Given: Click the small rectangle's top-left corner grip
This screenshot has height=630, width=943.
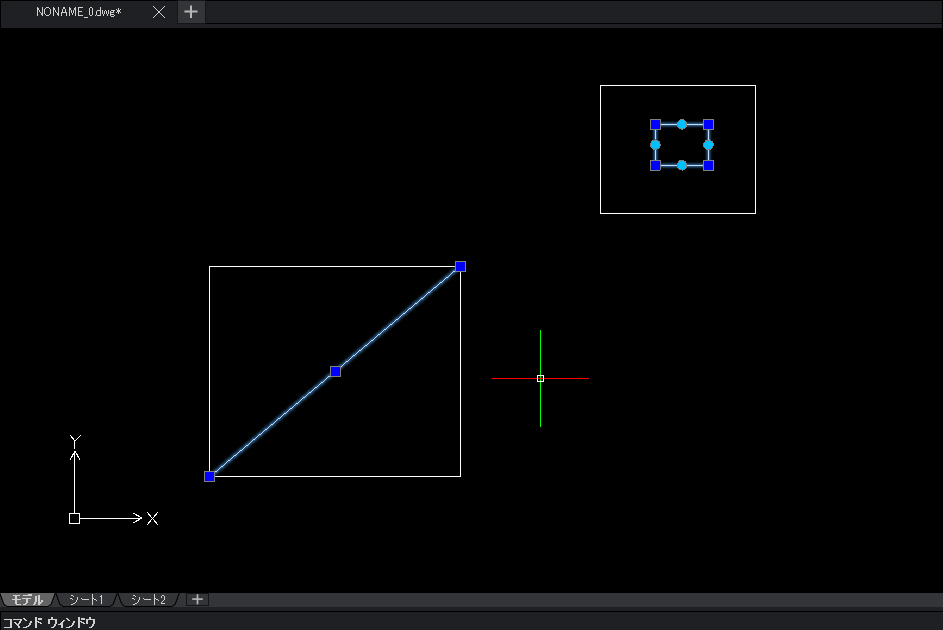Looking at the screenshot, I should pyautogui.click(x=656, y=124).
